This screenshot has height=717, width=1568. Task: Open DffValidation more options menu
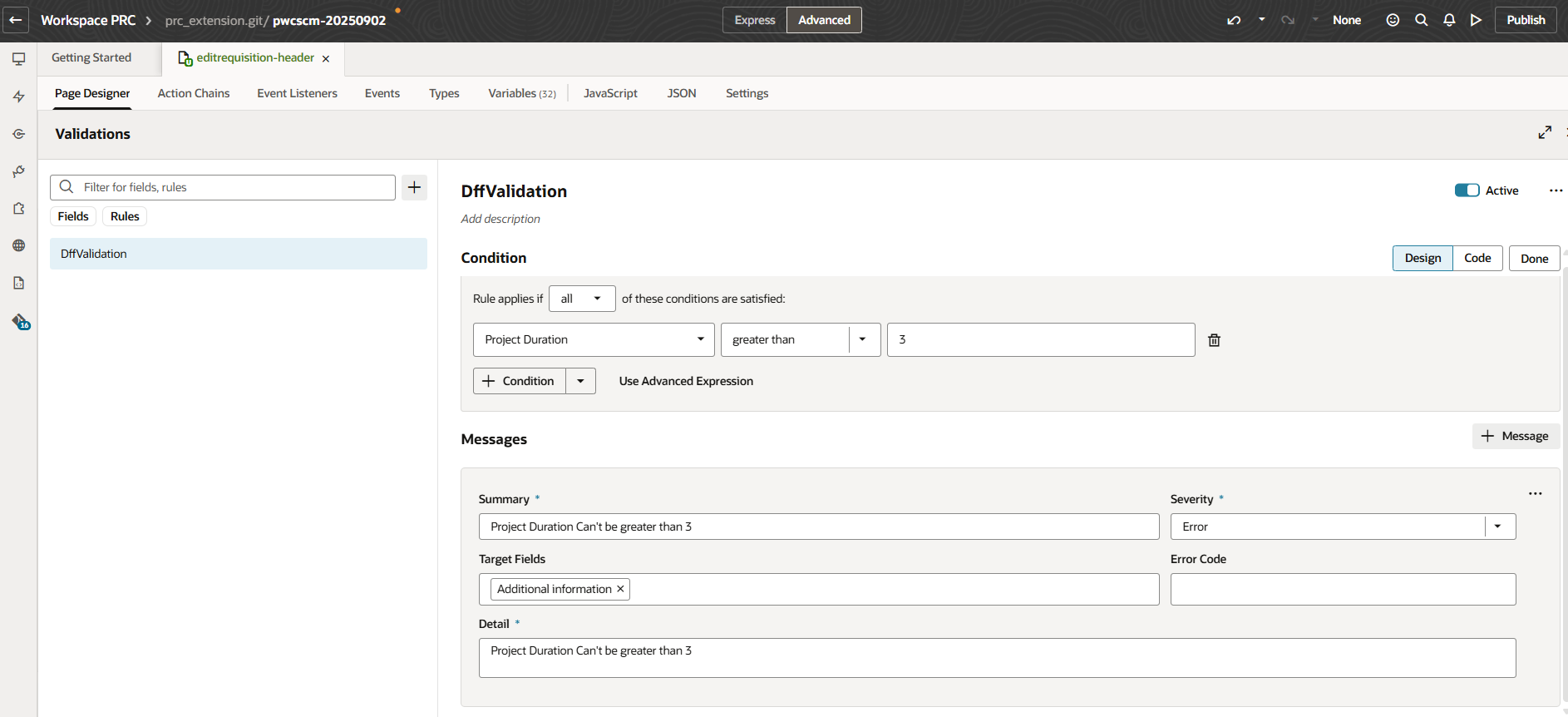click(1556, 190)
